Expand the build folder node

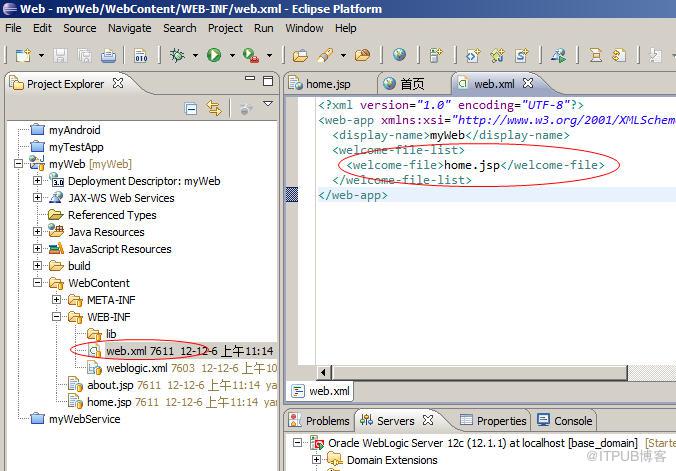pyautogui.click(x=38, y=265)
